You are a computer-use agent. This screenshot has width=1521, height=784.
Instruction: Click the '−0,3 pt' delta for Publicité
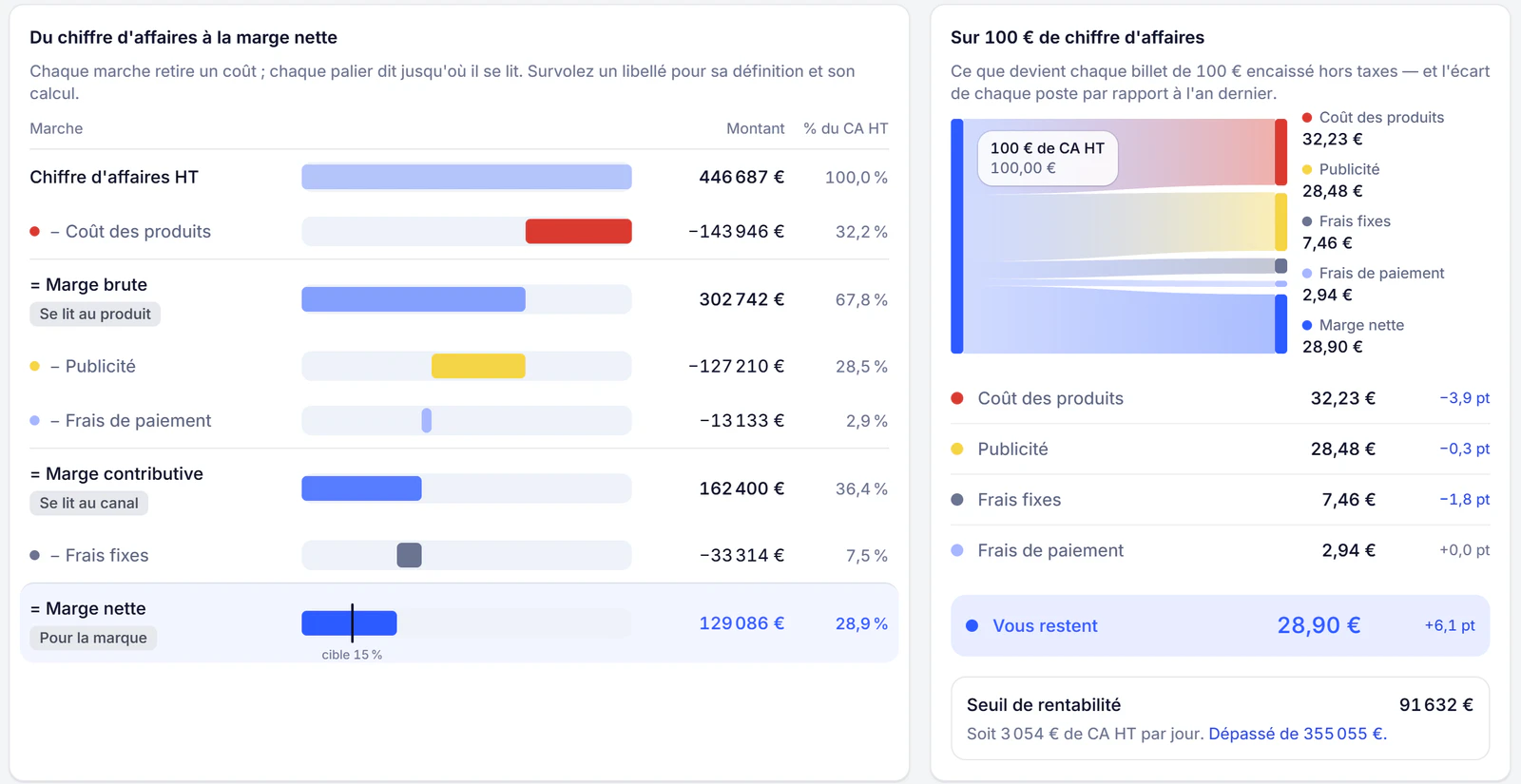tap(1464, 449)
